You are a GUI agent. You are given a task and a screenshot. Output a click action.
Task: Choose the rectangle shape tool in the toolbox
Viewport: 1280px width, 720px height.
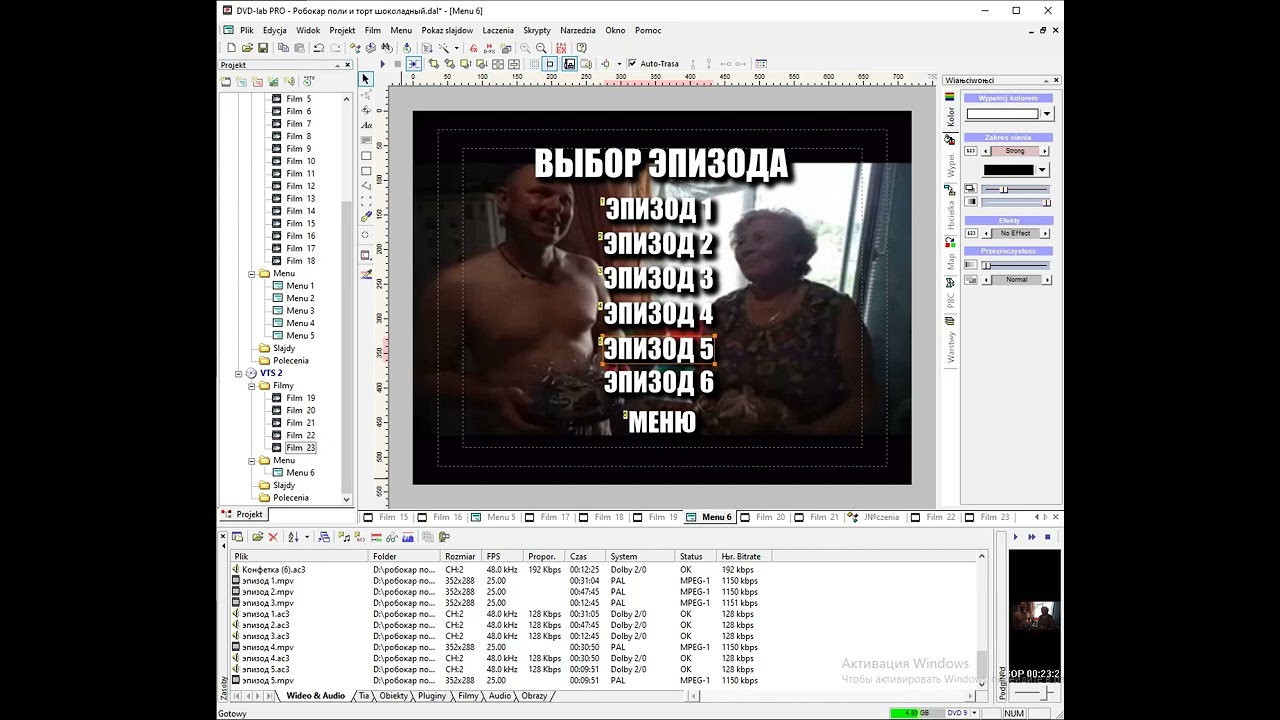pos(366,156)
